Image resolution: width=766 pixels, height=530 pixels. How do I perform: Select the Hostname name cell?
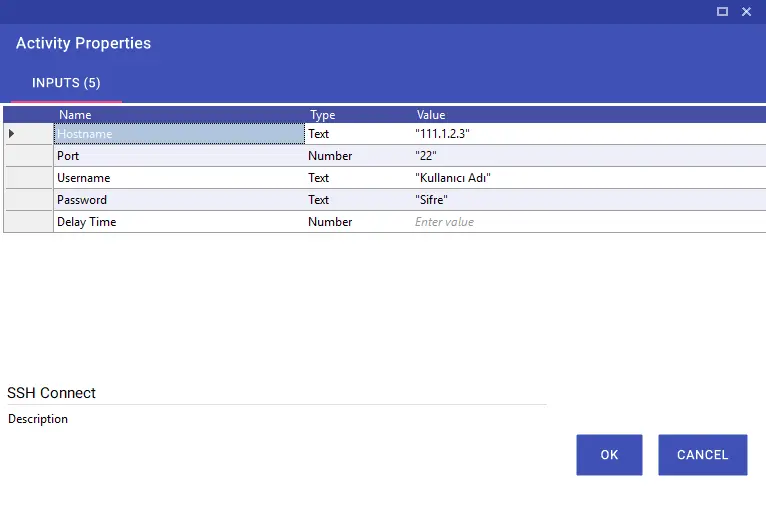click(x=179, y=133)
